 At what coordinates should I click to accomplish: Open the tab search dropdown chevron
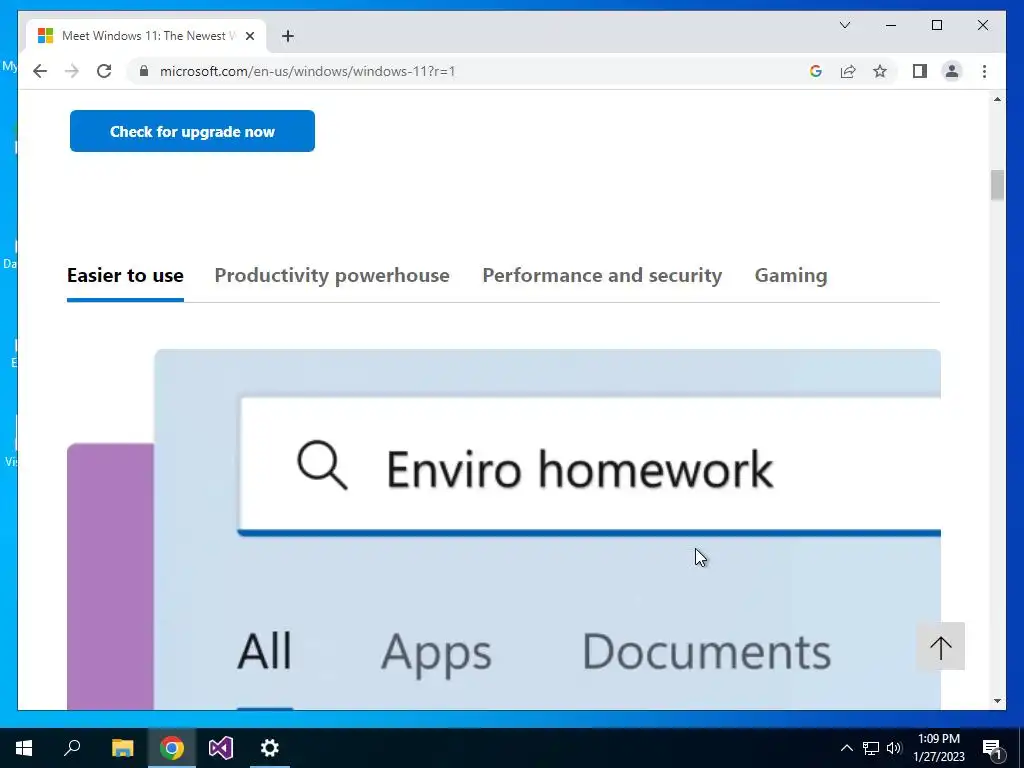point(844,25)
